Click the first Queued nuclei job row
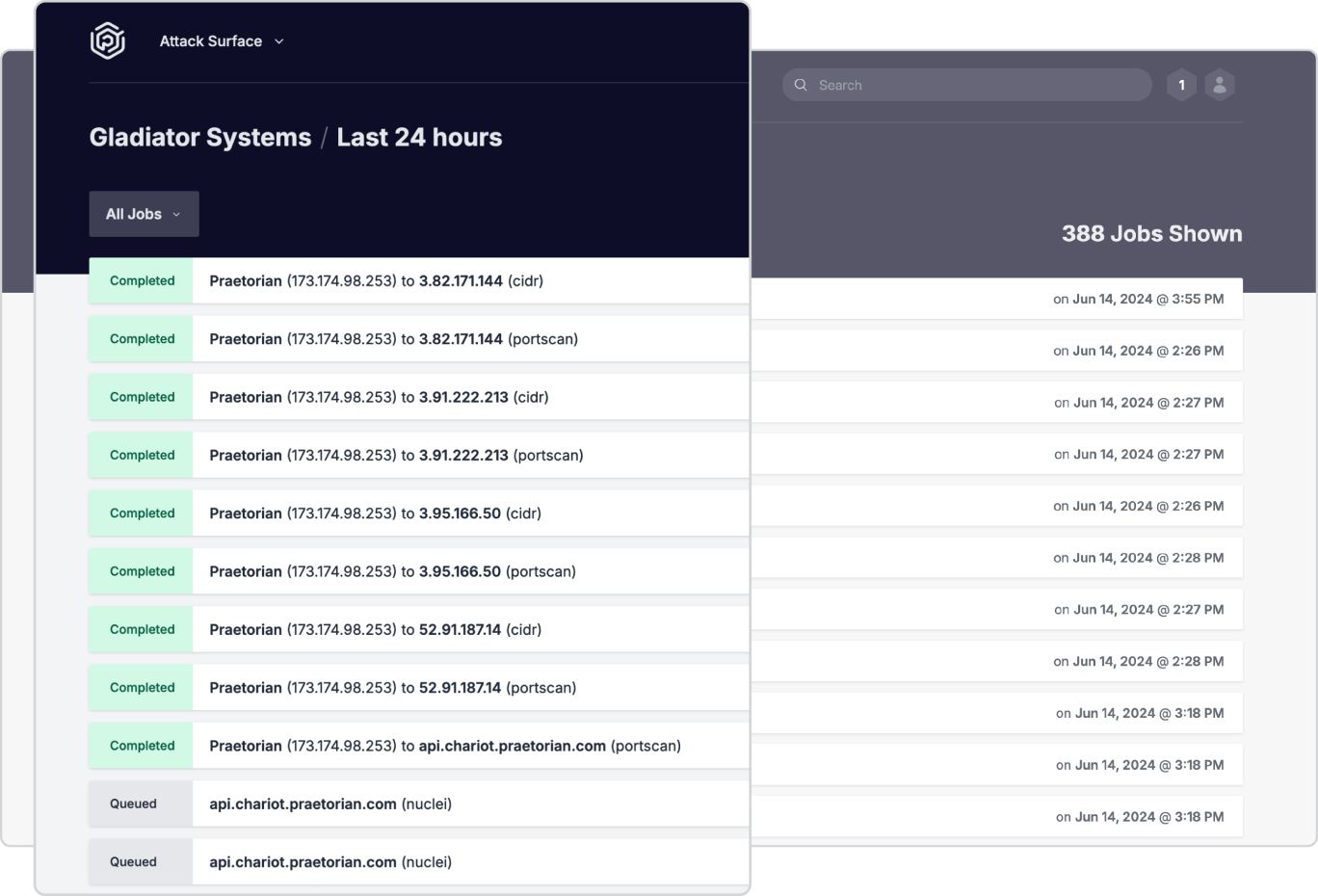This screenshot has width=1318, height=896. coord(419,804)
